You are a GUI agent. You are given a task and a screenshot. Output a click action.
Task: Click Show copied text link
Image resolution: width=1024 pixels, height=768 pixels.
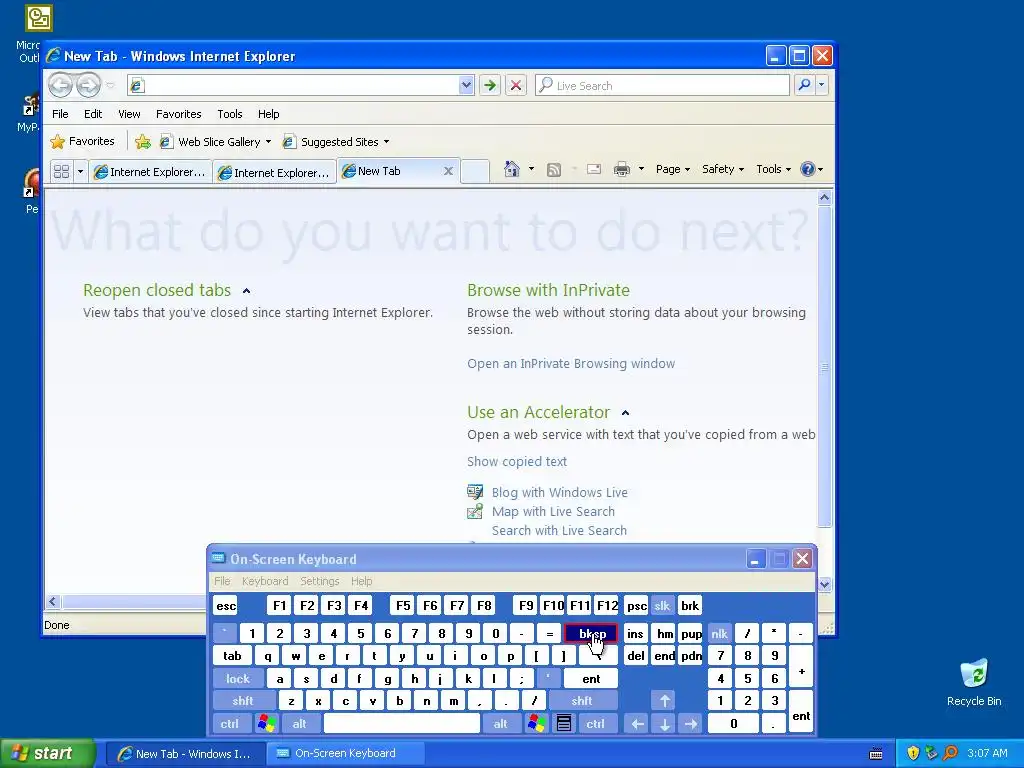click(x=517, y=462)
